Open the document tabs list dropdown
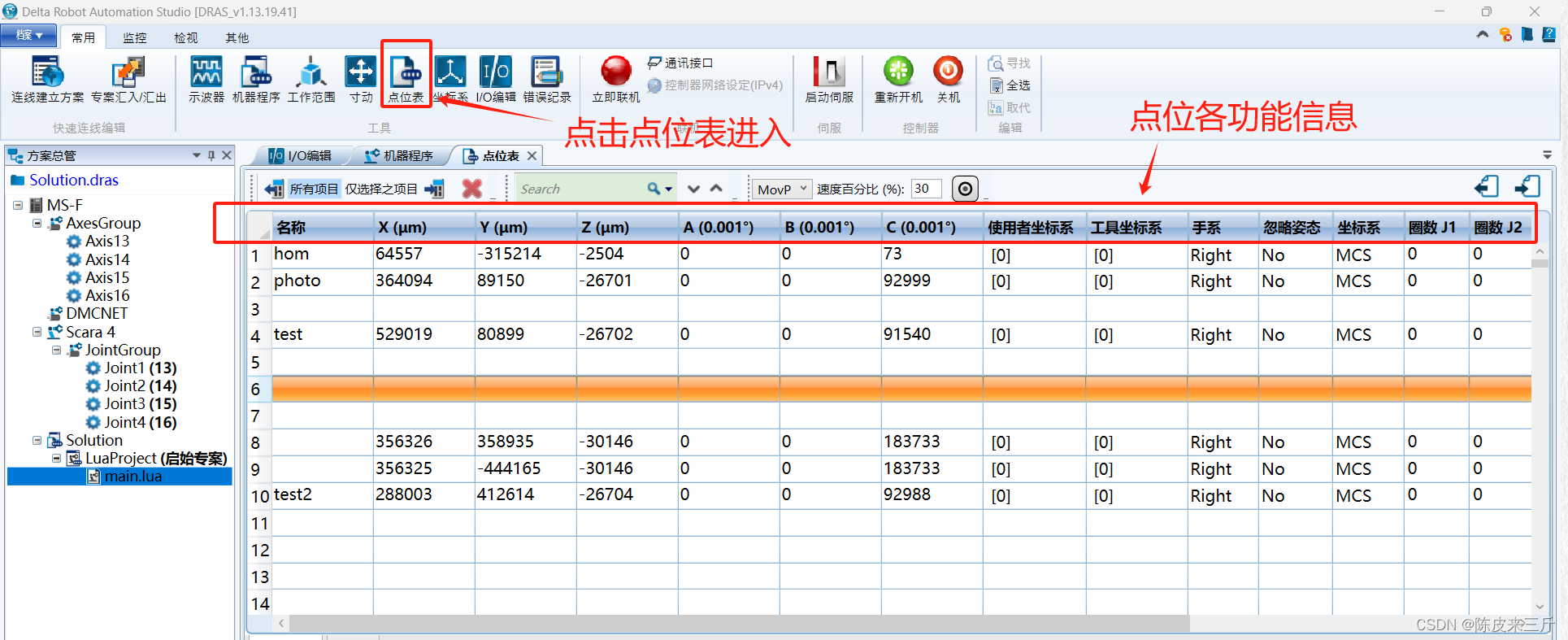This screenshot has height=640, width=1568. click(x=1547, y=155)
